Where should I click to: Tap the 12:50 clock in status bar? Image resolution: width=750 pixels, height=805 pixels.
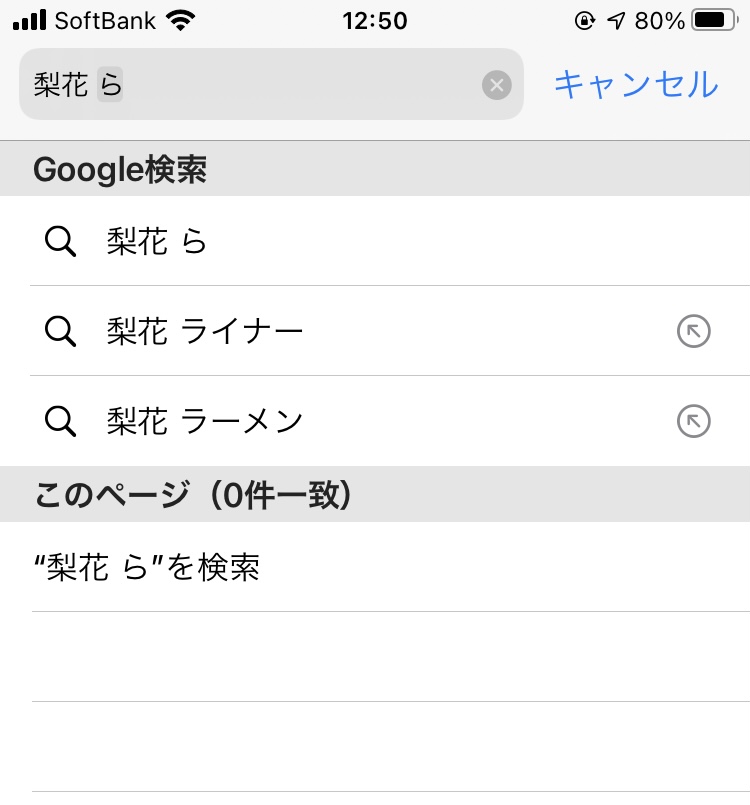[374, 20]
